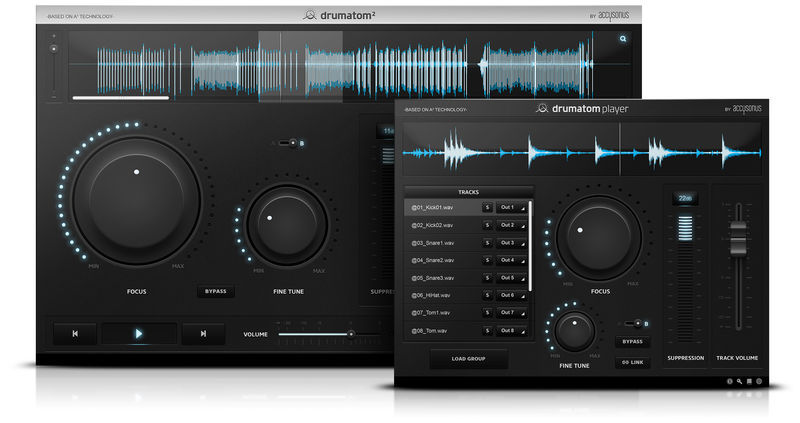Click the LOAD GROUP button

coord(468,359)
